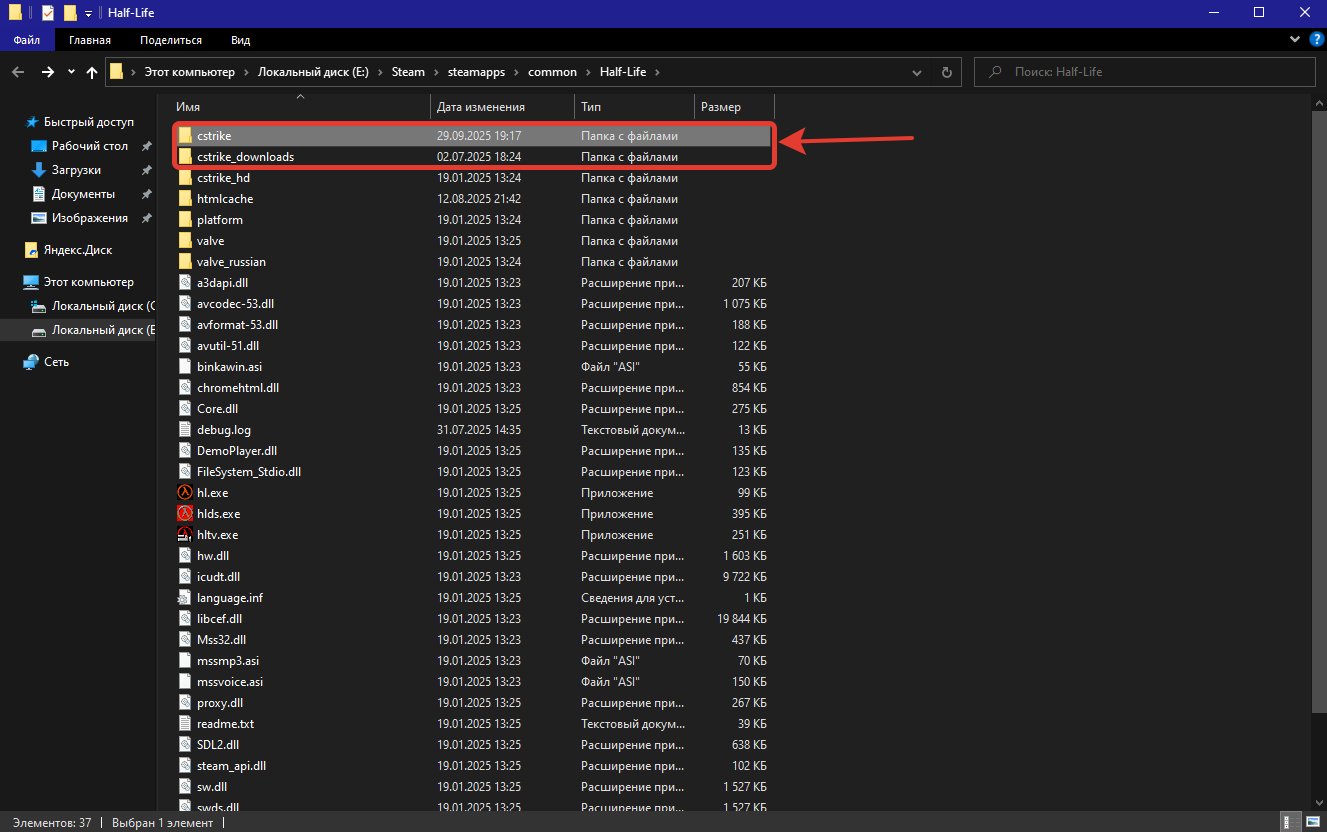Open the recent locations dropdown arrow
The image size is (1327, 832).
click(71, 72)
